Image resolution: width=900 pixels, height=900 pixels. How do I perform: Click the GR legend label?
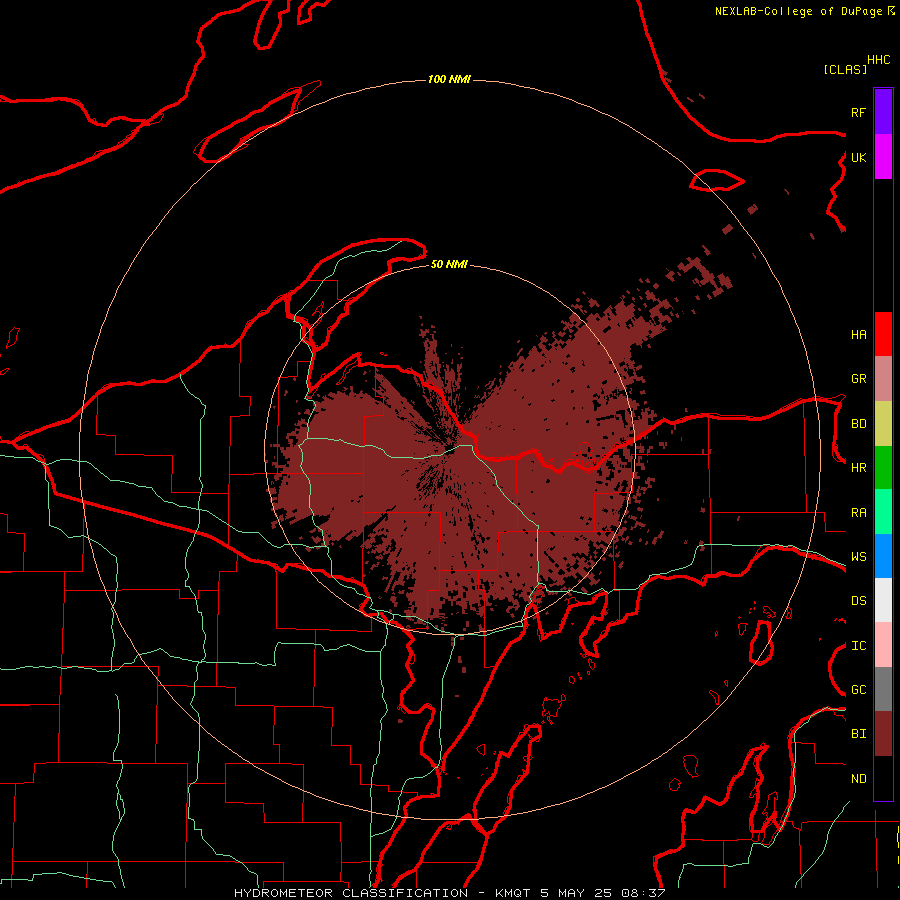pyautogui.click(x=858, y=379)
